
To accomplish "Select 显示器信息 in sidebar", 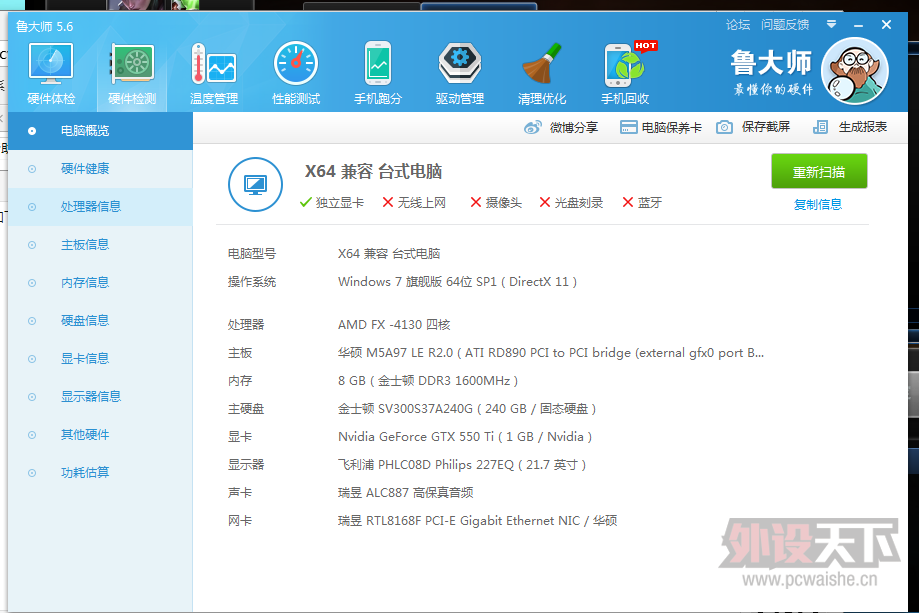I will coord(100,397).
